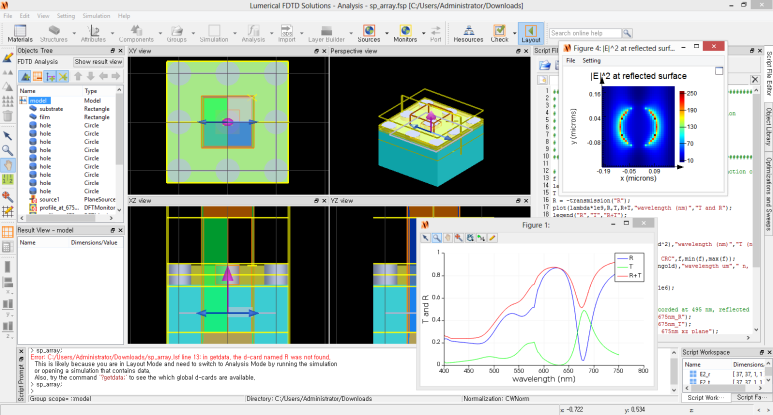Toggle first filter icon in Objects Tree toolbar
Viewport: 773px width, 415px height.
click(x=25, y=76)
